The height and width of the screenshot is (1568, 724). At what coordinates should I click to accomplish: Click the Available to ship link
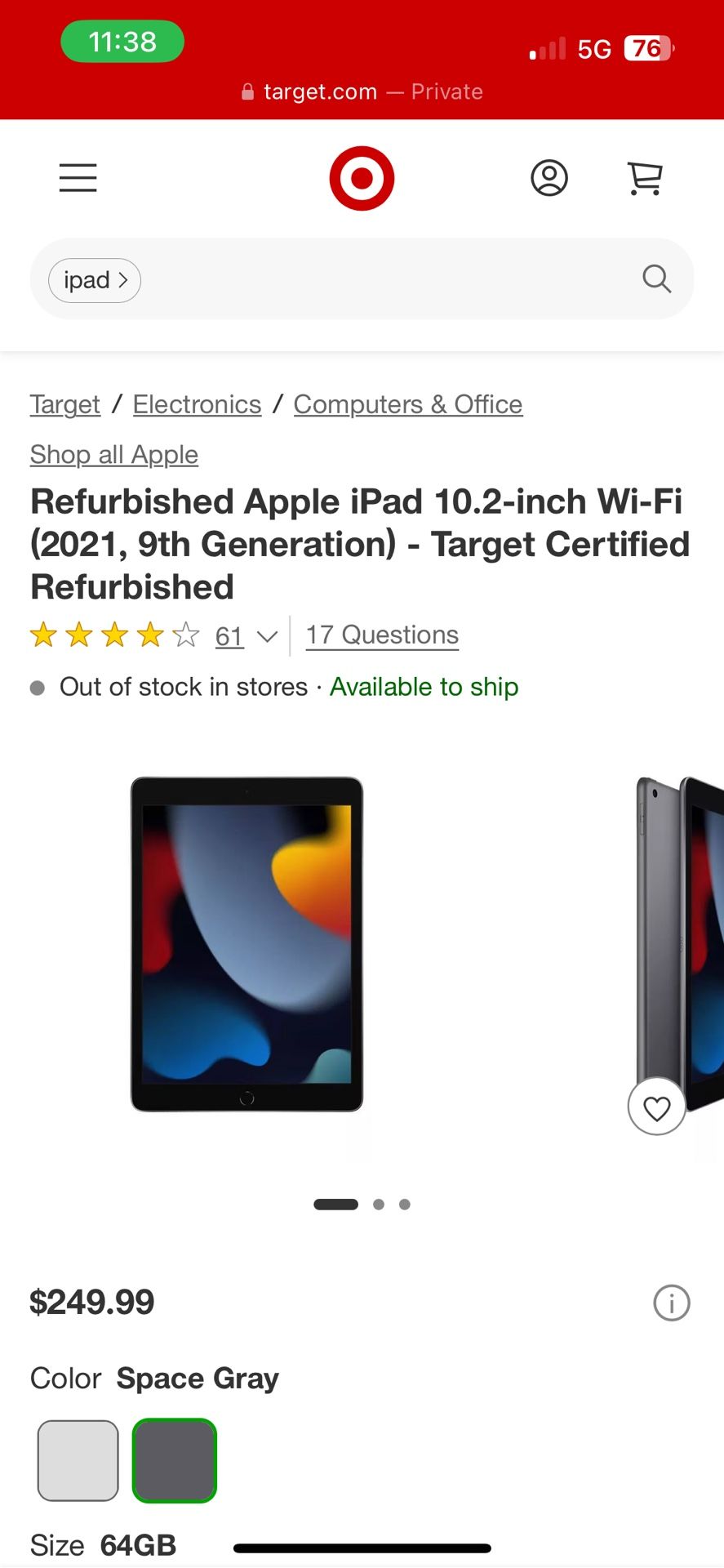(423, 687)
